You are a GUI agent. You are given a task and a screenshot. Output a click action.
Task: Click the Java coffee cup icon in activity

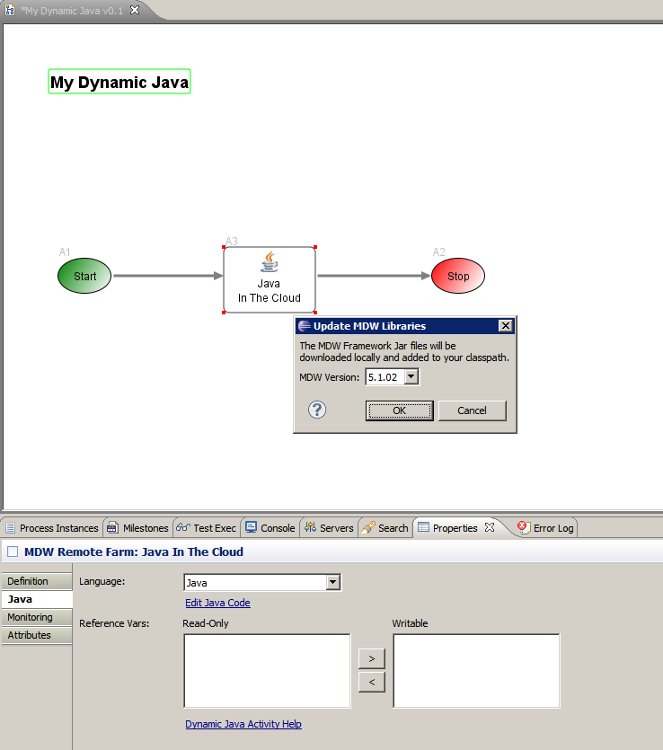coord(269,262)
